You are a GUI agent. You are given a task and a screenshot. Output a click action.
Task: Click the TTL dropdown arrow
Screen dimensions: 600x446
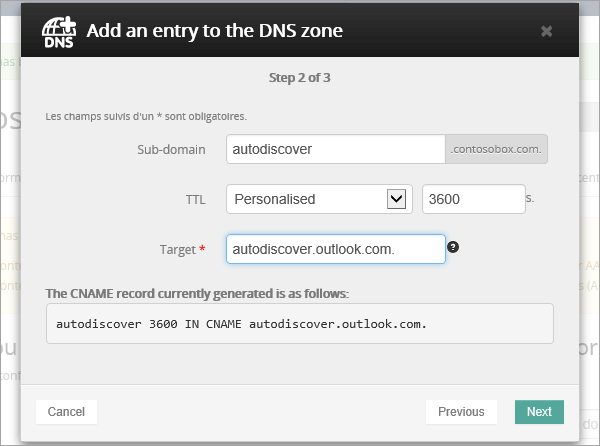[396, 199]
